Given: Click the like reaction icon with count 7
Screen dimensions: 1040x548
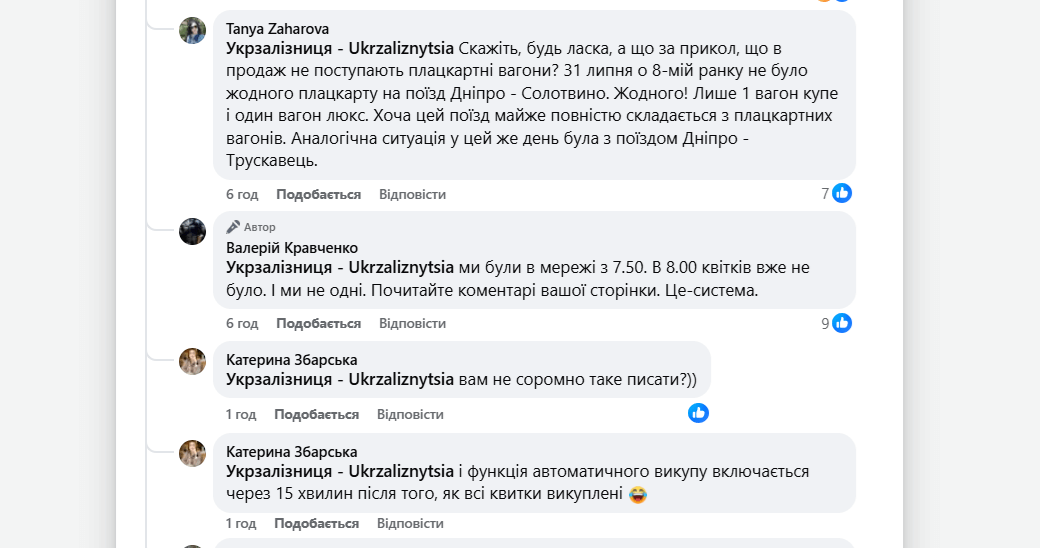Looking at the screenshot, I should (x=842, y=193).
